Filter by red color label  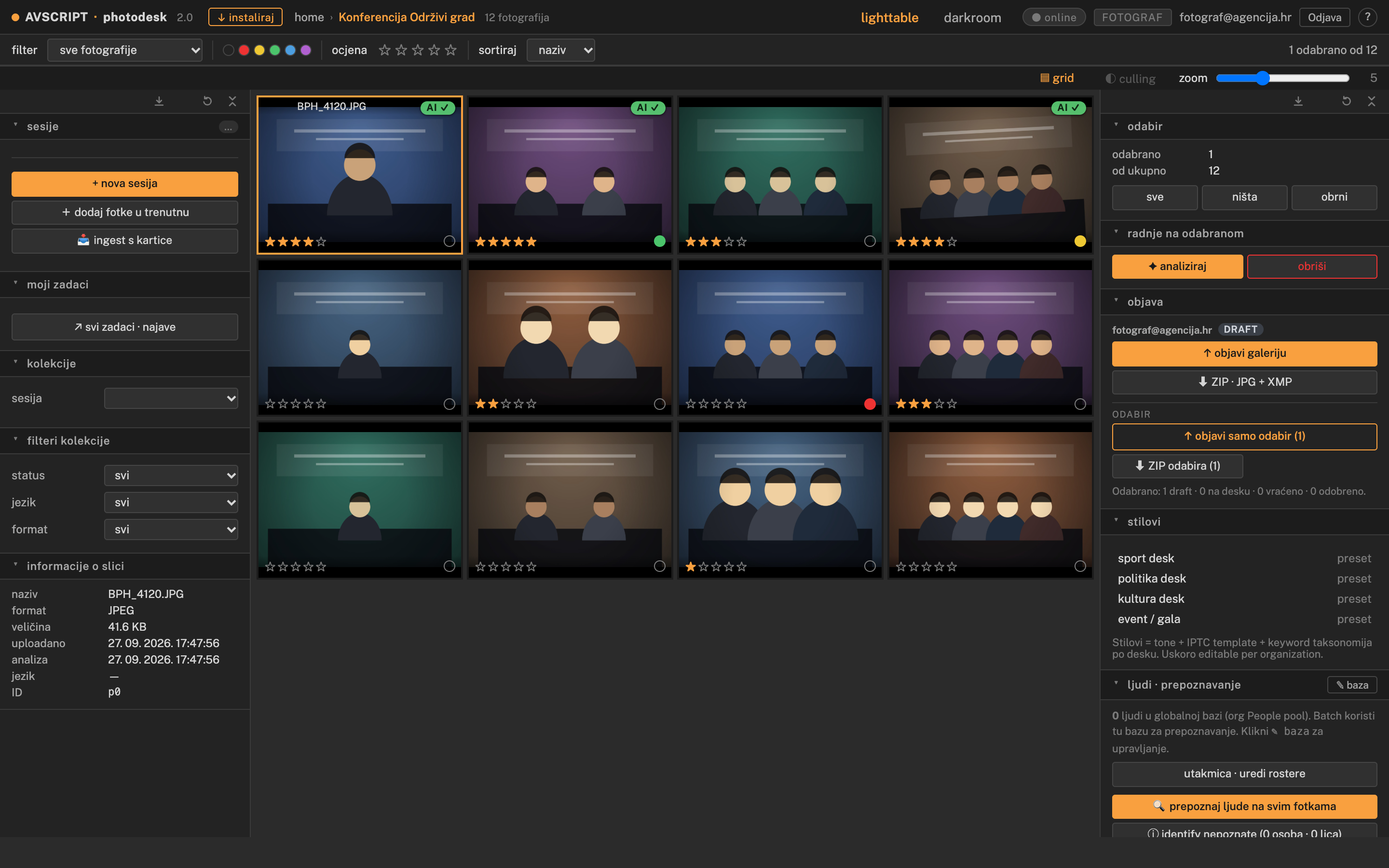(244, 50)
